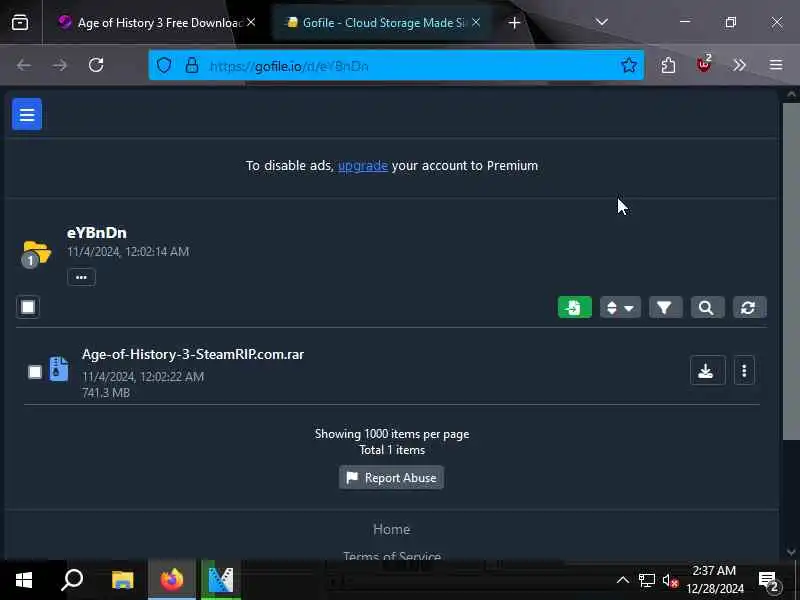Screen dimensions: 800x600
Task: Reload the current page
Action: 96,65
